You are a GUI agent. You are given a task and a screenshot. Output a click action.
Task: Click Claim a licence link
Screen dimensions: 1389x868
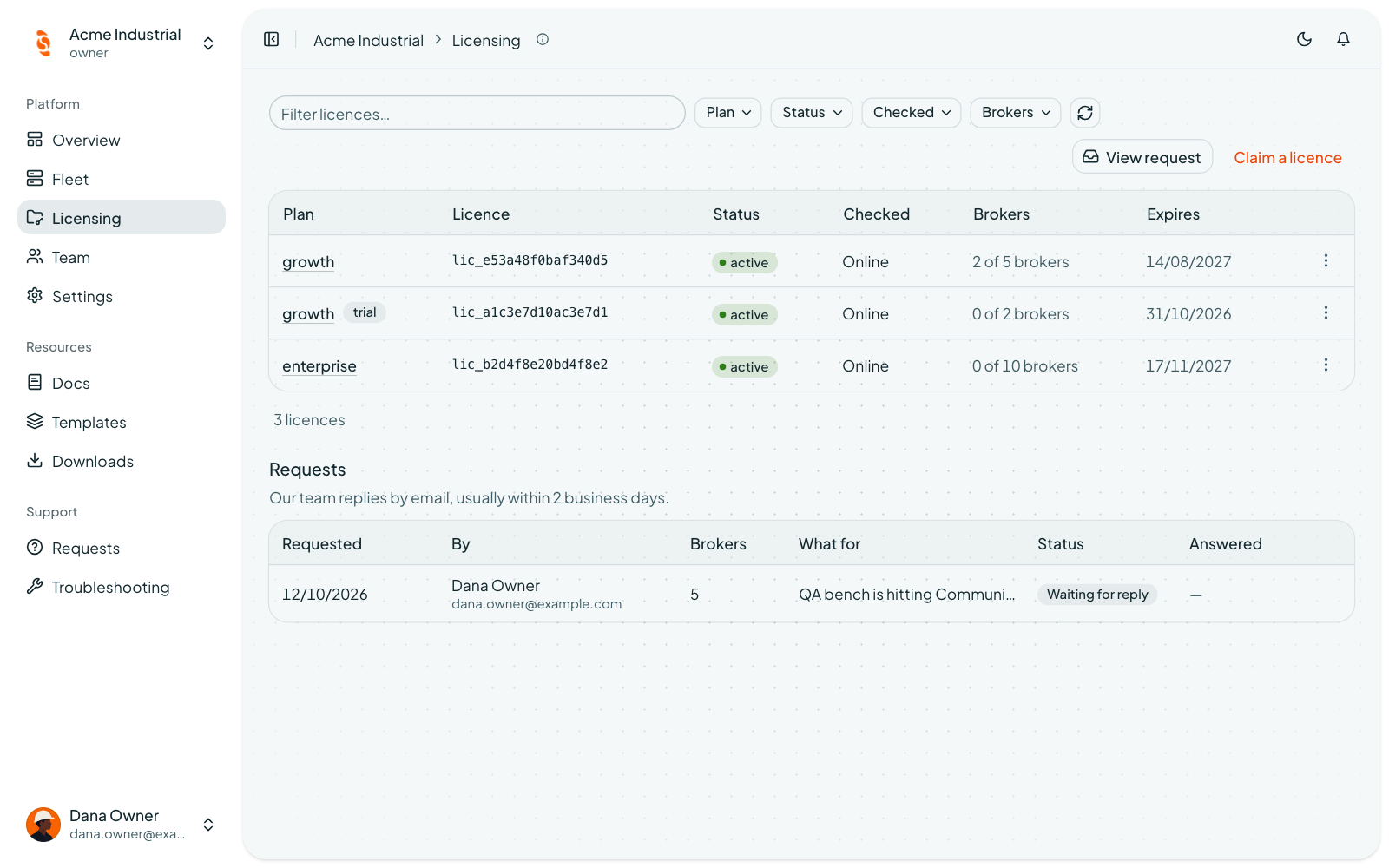1287,158
